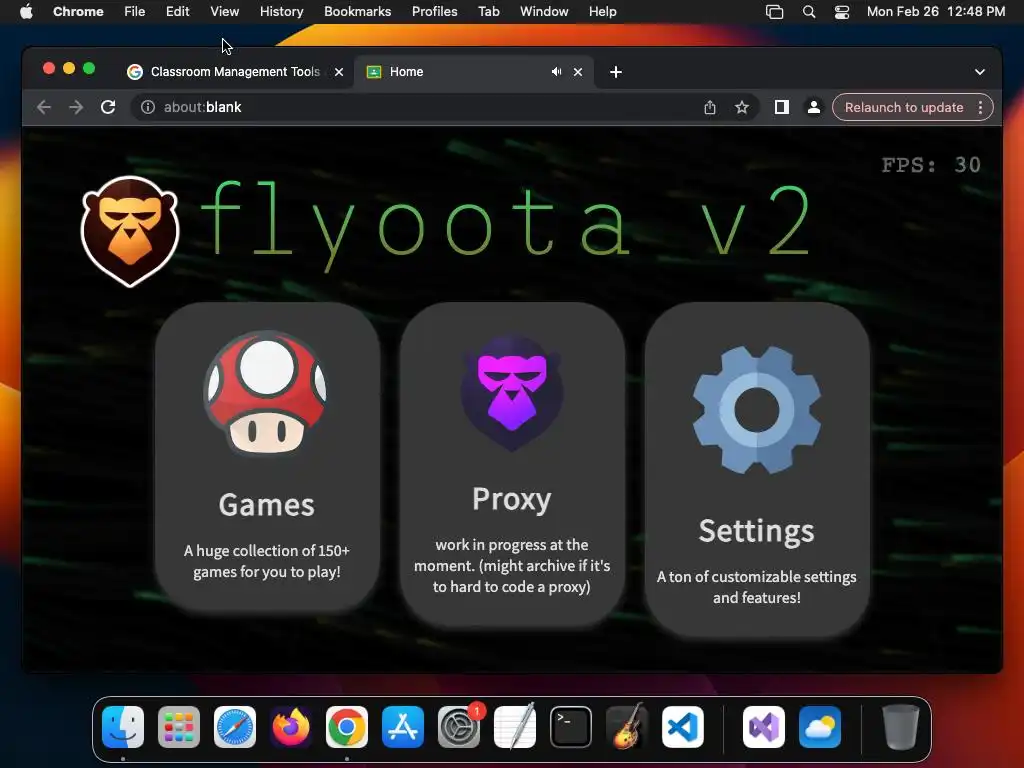Open the Bookmarks menu
This screenshot has width=1024, height=768.
(357, 12)
